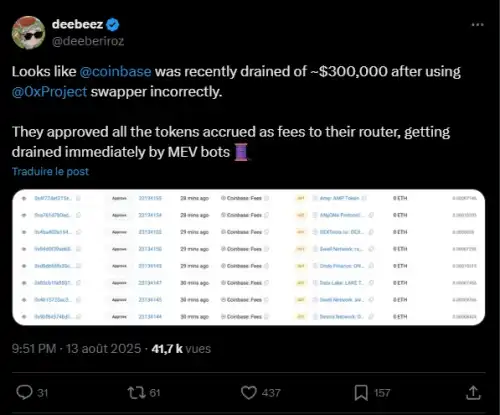View the 41,7 k vues count
The width and height of the screenshot is (500, 415).
point(181,349)
